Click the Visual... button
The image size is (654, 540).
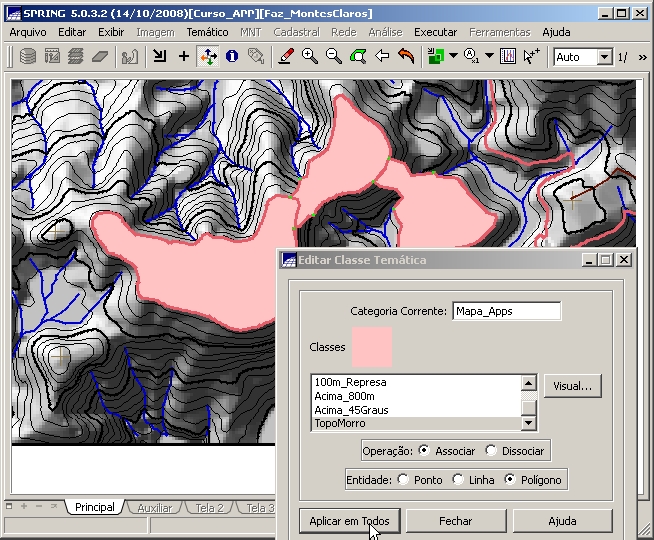pyautogui.click(x=572, y=385)
